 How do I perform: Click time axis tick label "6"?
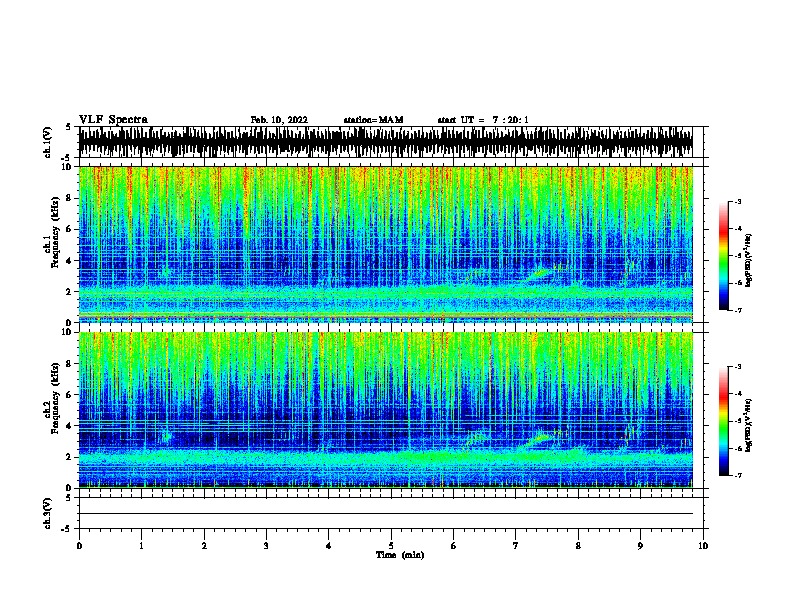[454, 546]
